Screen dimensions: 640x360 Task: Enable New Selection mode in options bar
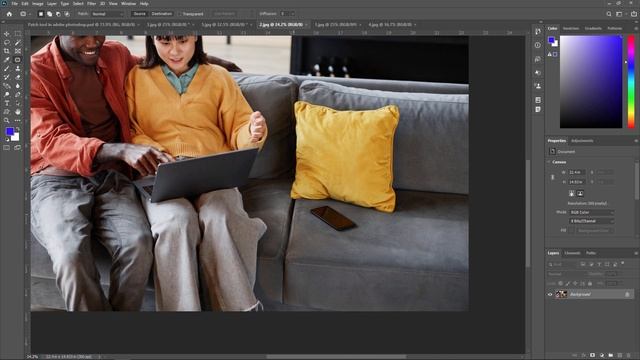pos(41,14)
